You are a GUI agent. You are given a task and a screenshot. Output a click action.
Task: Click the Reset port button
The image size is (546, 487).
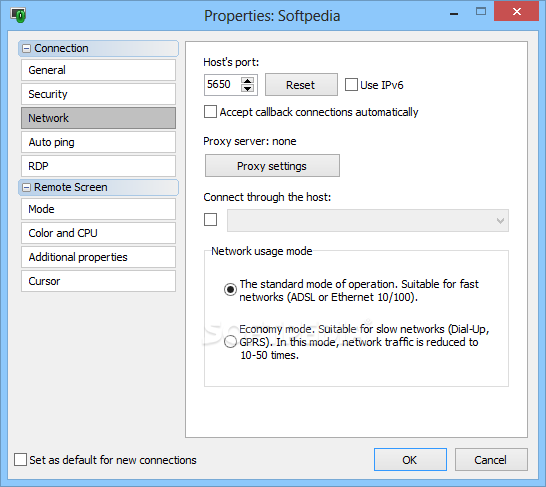[301, 85]
